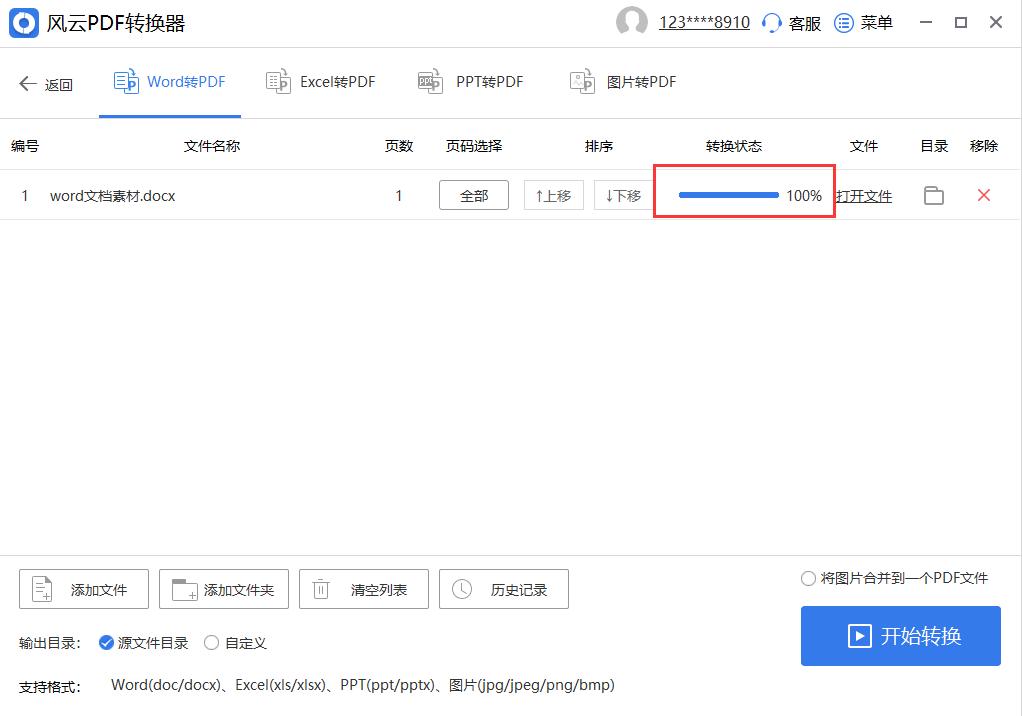Screen dimensions: 1022x716
Task: Click the user avatar icon
Action: click(x=632, y=22)
